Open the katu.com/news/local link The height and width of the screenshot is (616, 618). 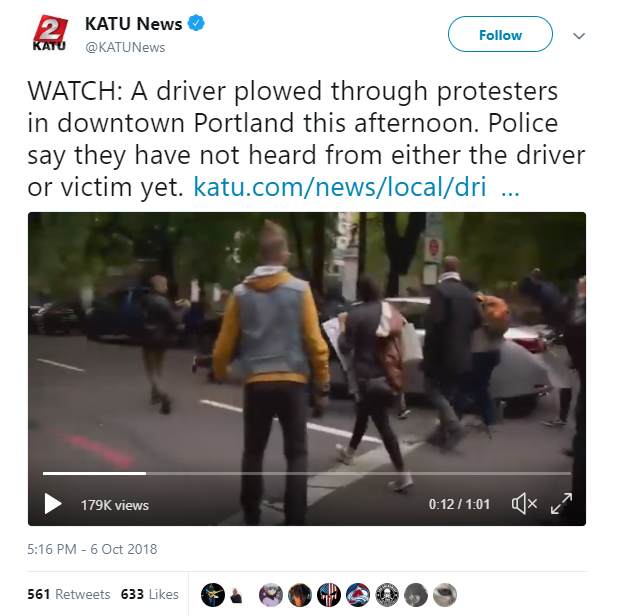pos(356,186)
